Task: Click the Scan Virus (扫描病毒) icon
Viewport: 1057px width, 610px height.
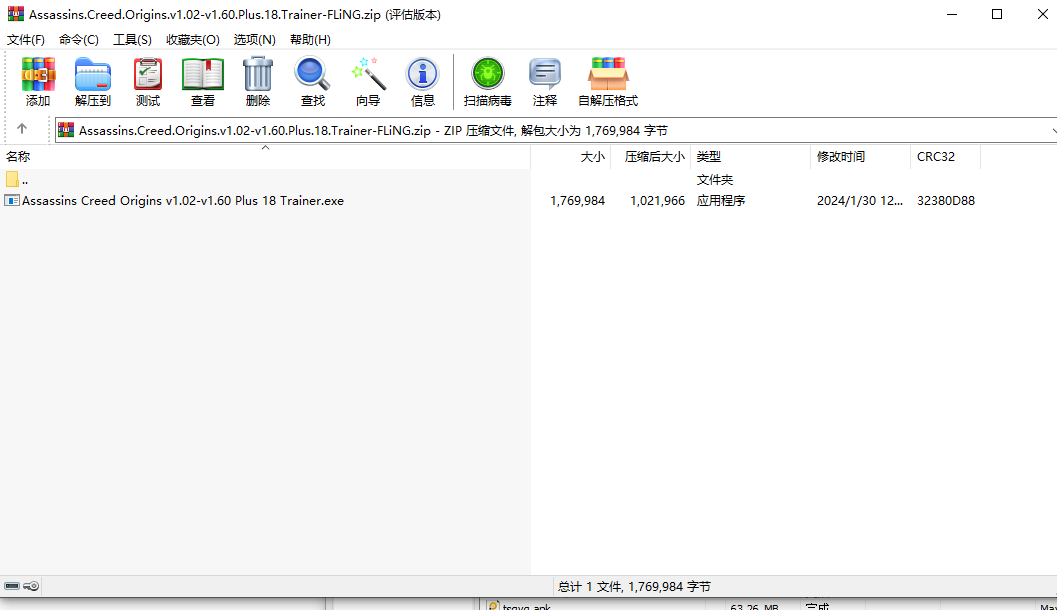Action: click(x=487, y=81)
